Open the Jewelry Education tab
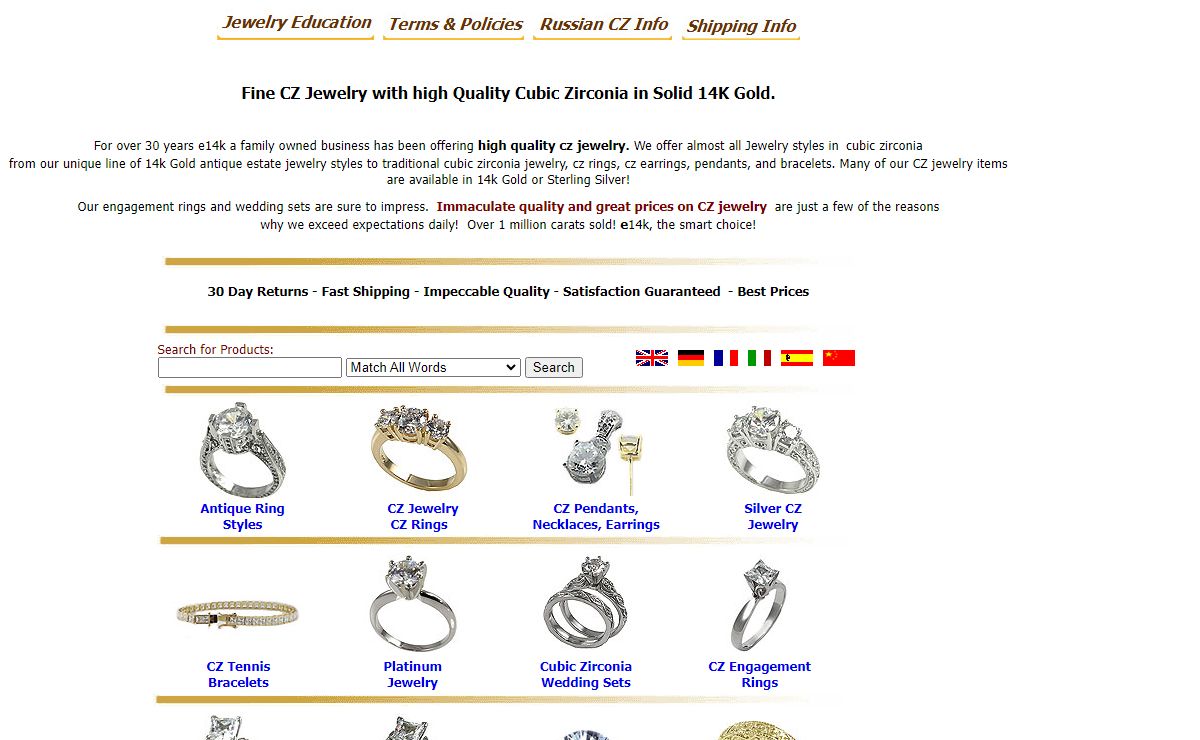1200x740 pixels. (x=296, y=23)
